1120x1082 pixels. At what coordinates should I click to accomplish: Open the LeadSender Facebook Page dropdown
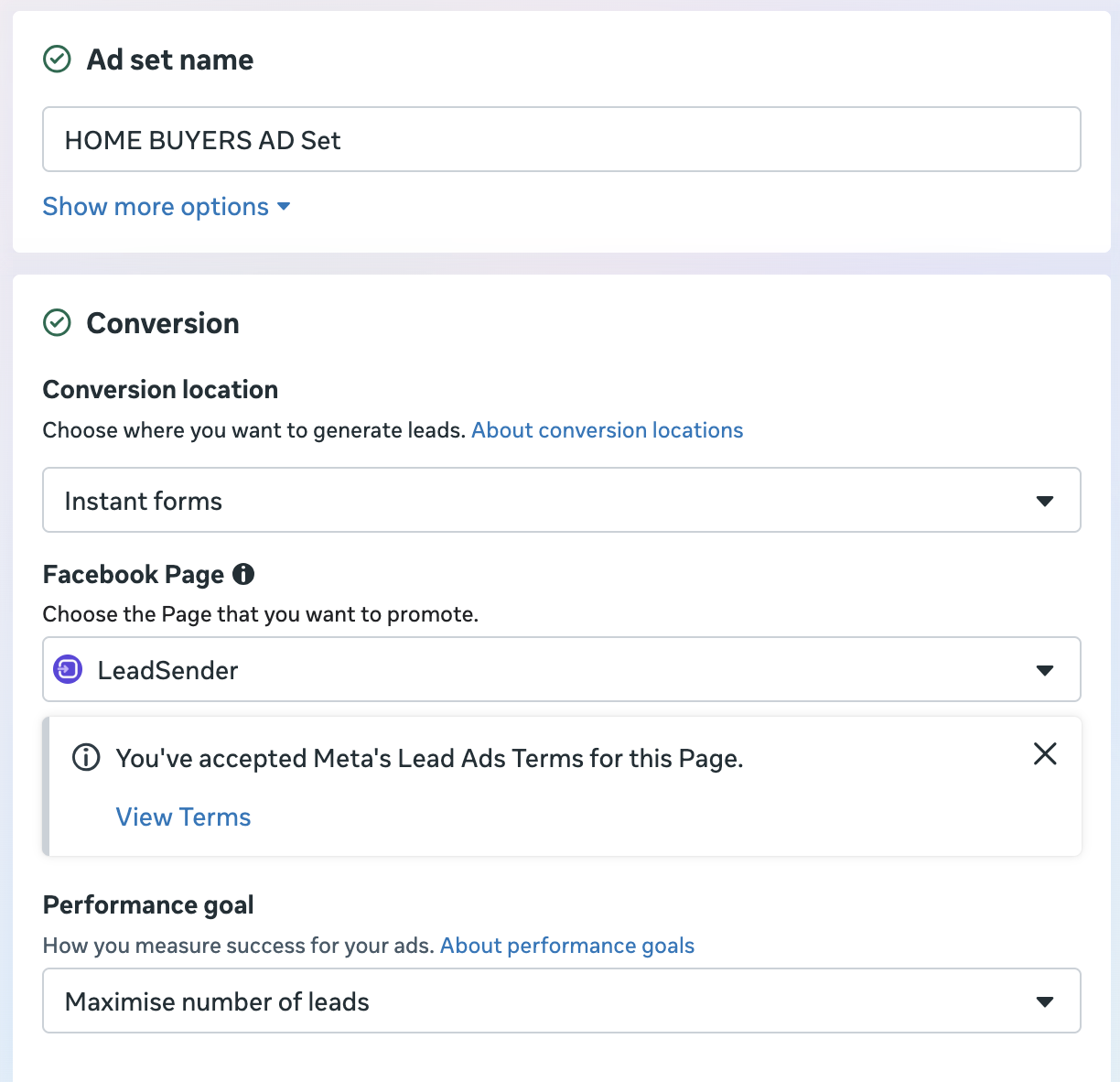tap(562, 669)
